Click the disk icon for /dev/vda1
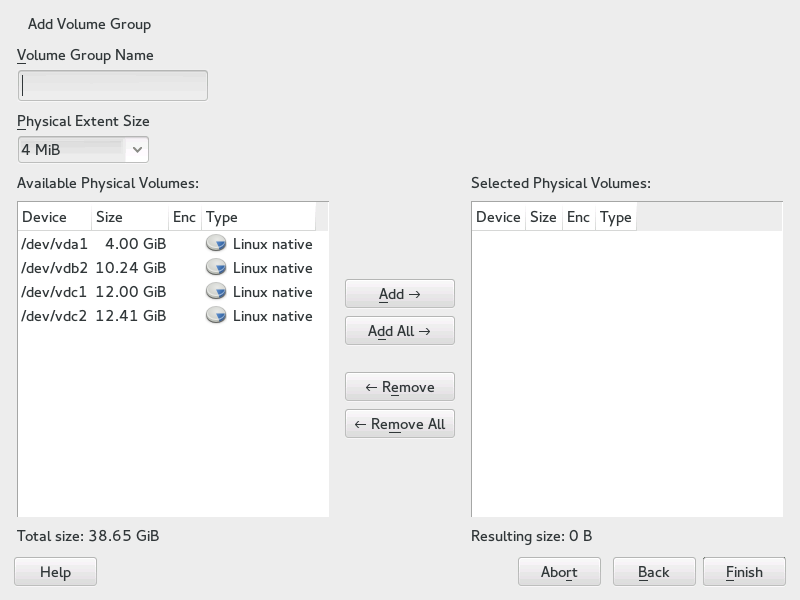 (x=216, y=244)
